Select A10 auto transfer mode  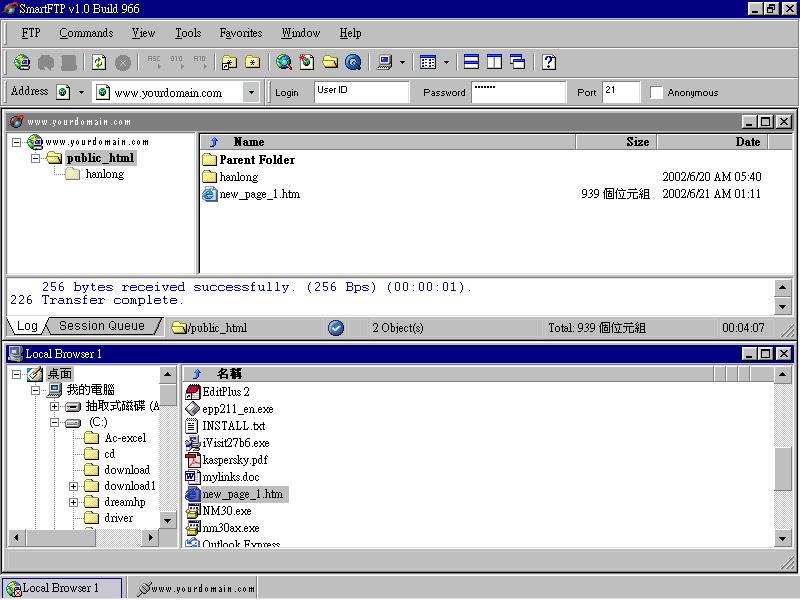click(199, 62)
